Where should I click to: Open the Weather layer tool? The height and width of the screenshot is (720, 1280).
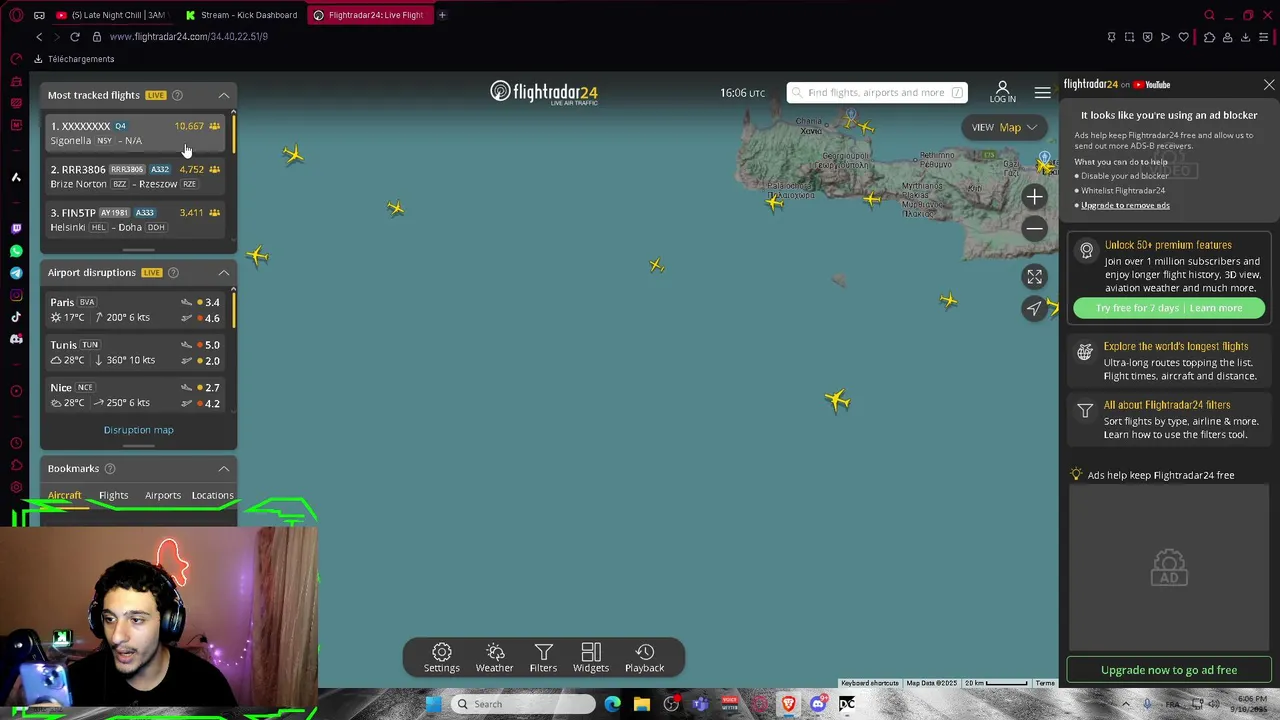(494, 658)
